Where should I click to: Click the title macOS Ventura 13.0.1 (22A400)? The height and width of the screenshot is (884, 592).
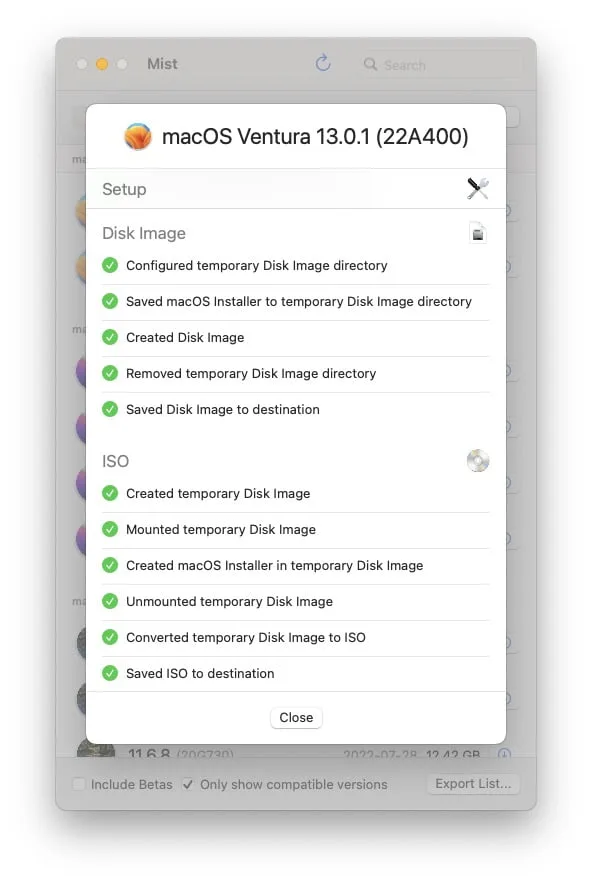(315, 136)
